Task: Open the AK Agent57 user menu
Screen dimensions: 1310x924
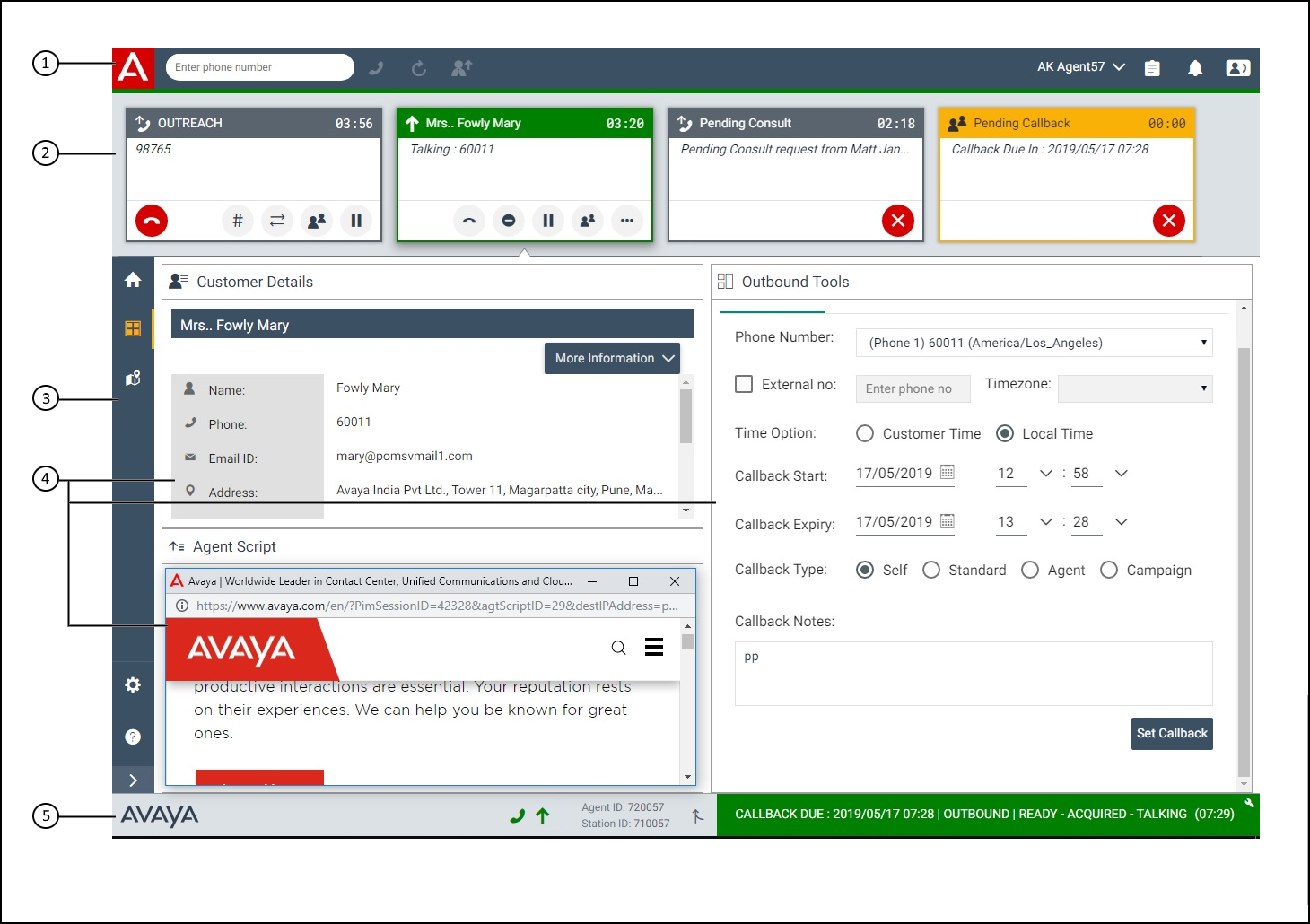Action: tap(1081, 67)
